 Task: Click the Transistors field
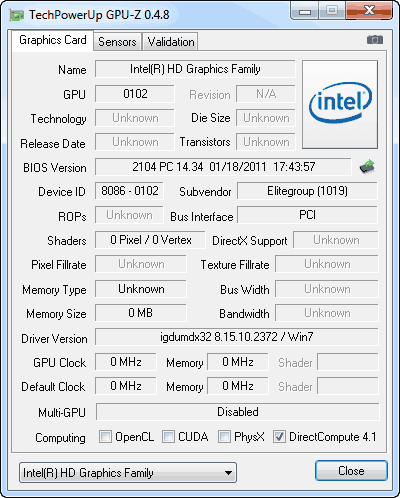[x=266, y=142]
